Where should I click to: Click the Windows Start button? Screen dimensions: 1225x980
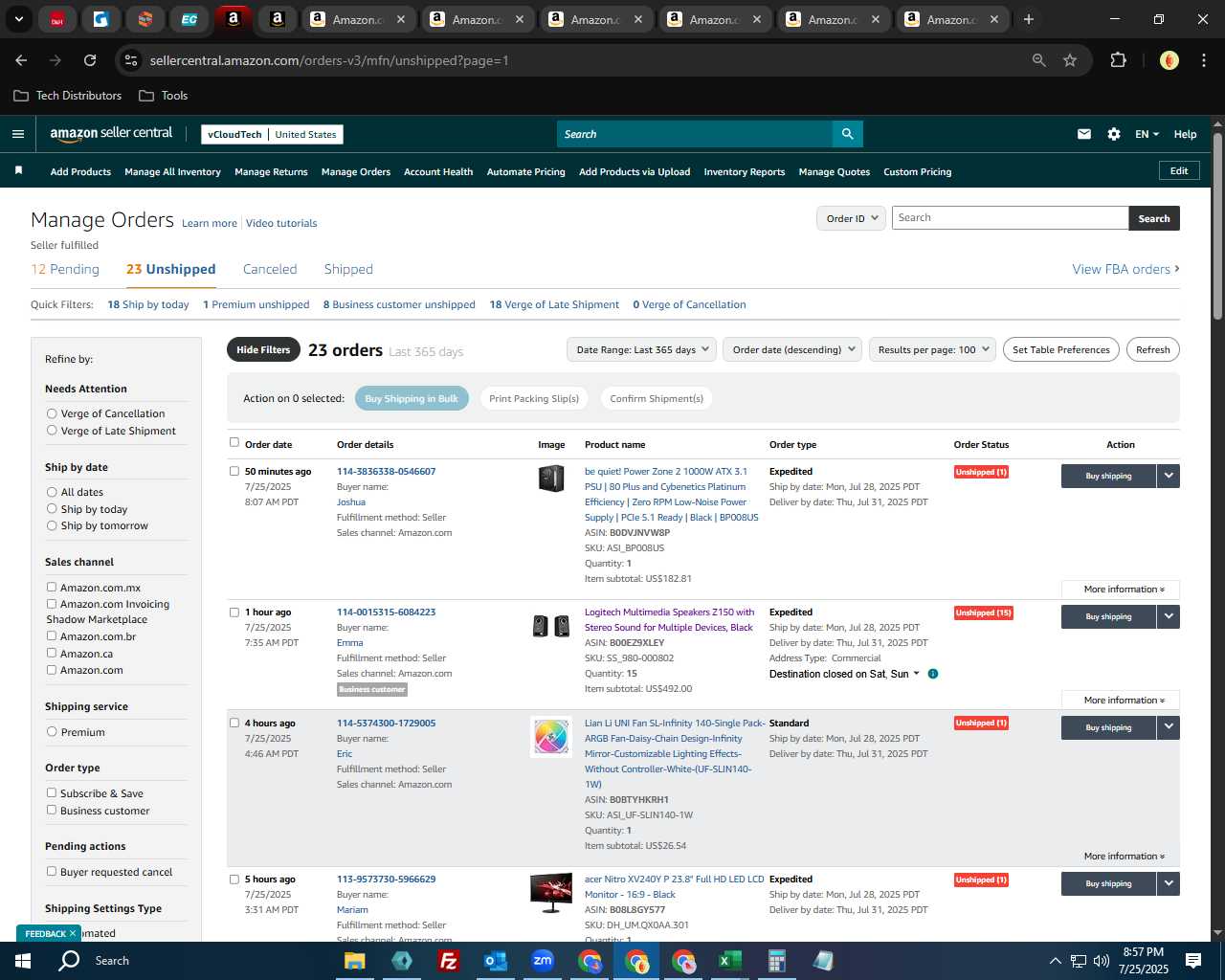click(22, 961)
